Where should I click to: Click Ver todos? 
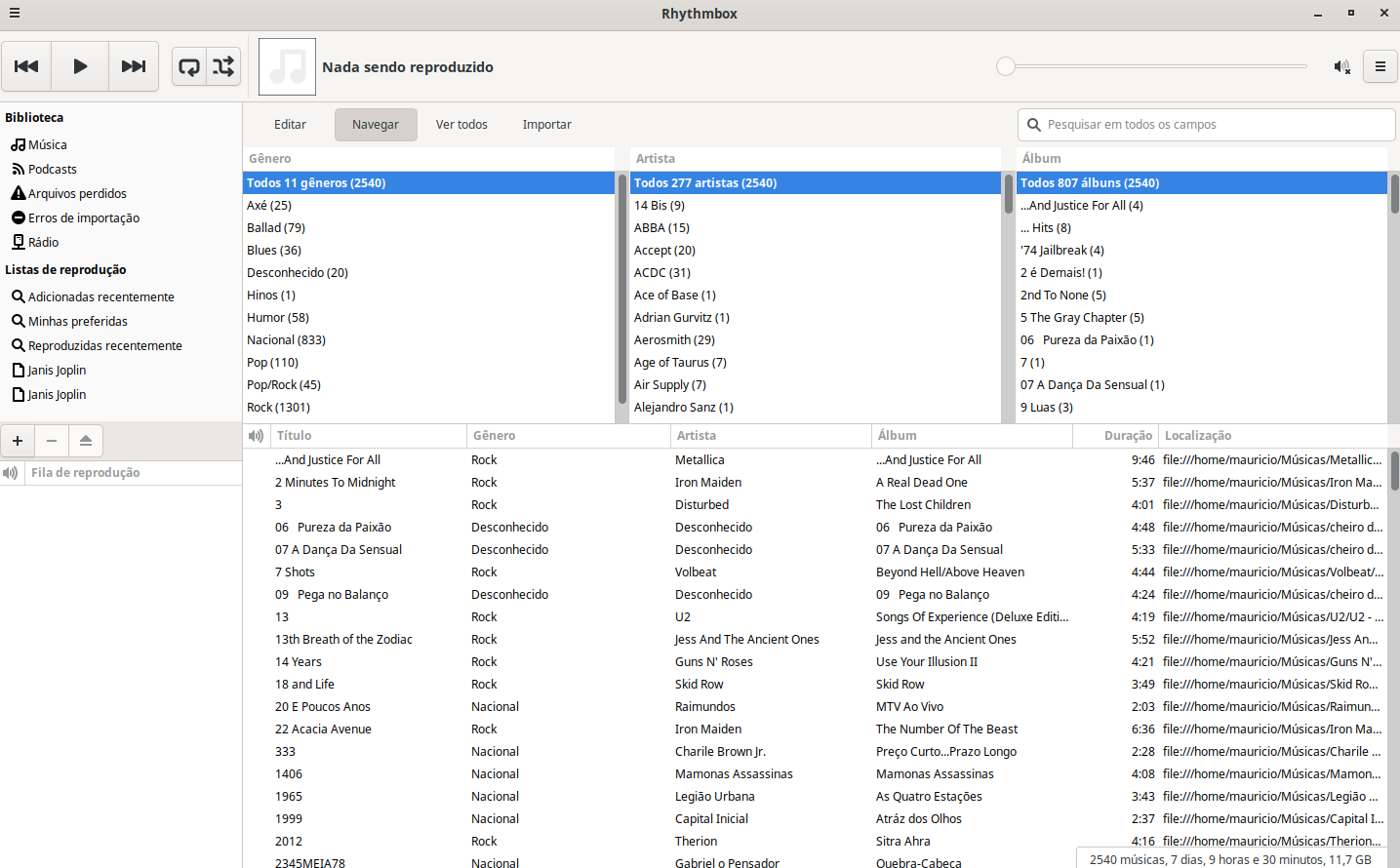(x=461, y=125)
